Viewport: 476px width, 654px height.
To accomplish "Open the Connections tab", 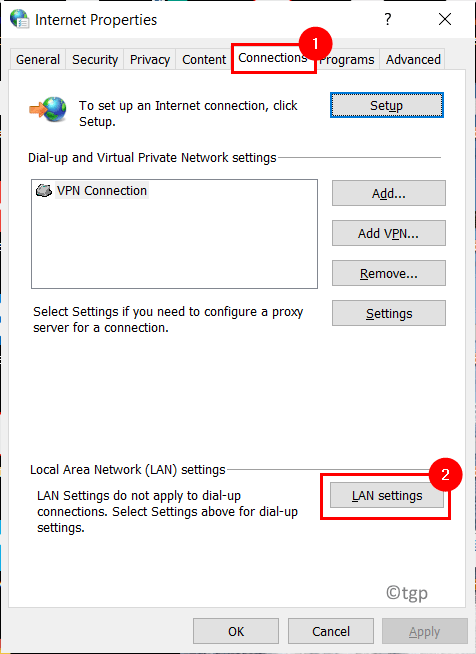I will (273, 58).
